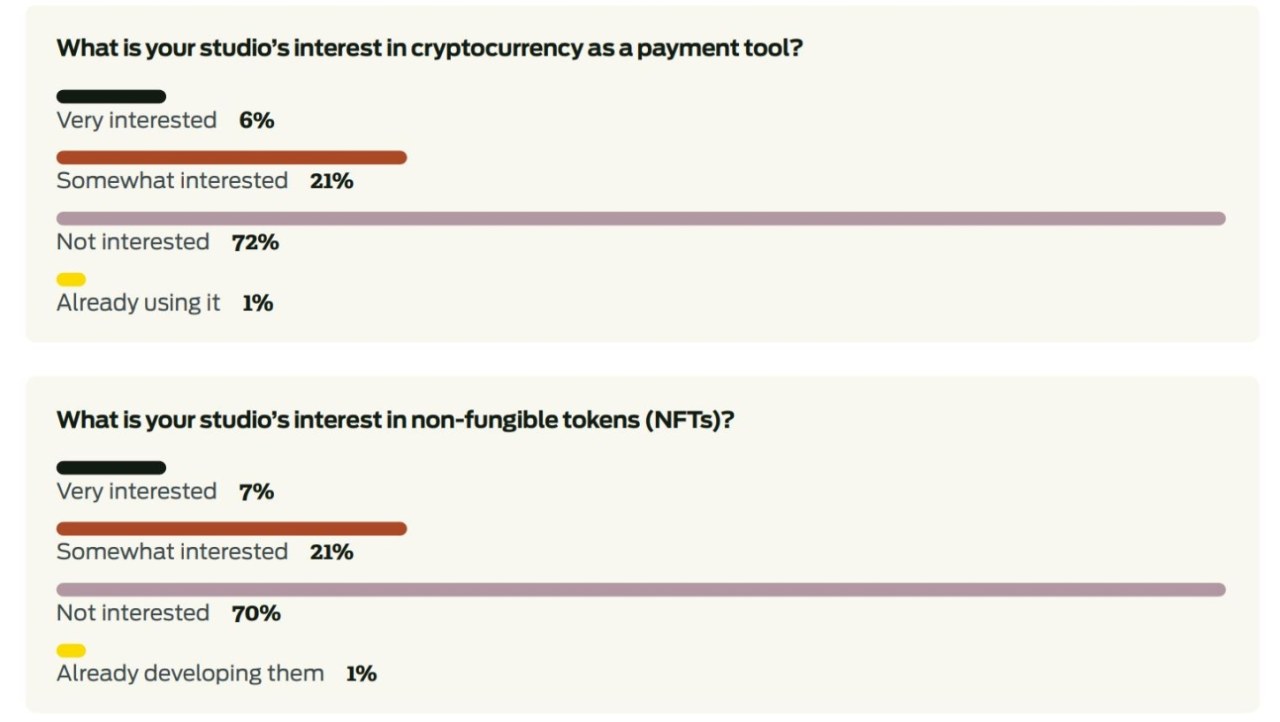The width and height of the screenshot is (1280, 722).
Task: Click the Not interested label in the NFTs chart
Action: tap(132, 613)
